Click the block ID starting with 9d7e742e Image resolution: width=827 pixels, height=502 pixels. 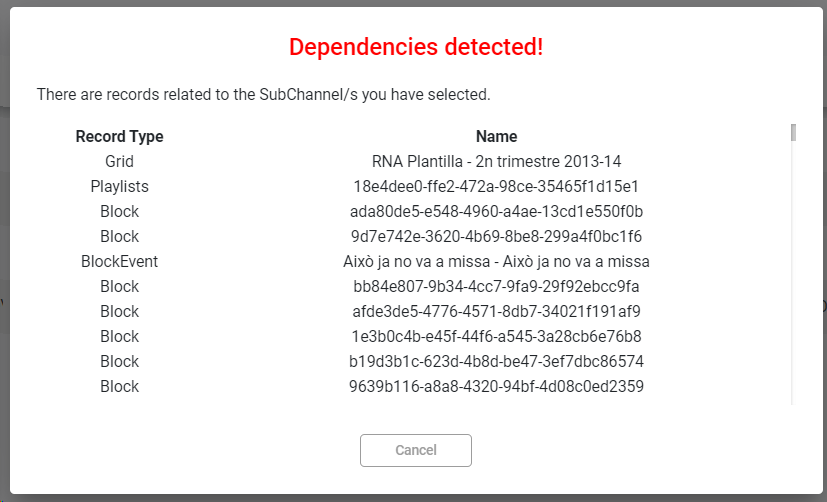(496, 237)
